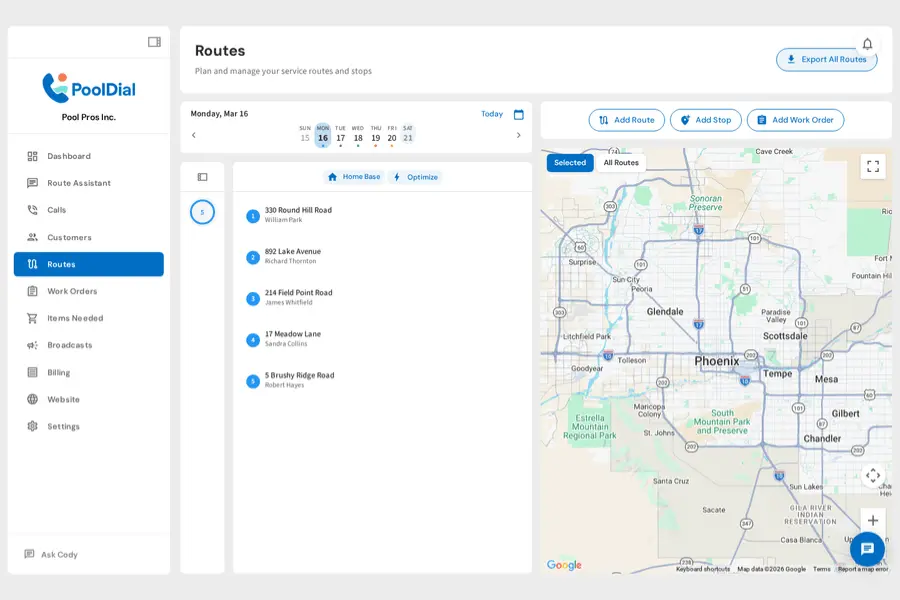
Task: Click Export All Routes button
Action: pyautogui.click(x=827, y=59)
